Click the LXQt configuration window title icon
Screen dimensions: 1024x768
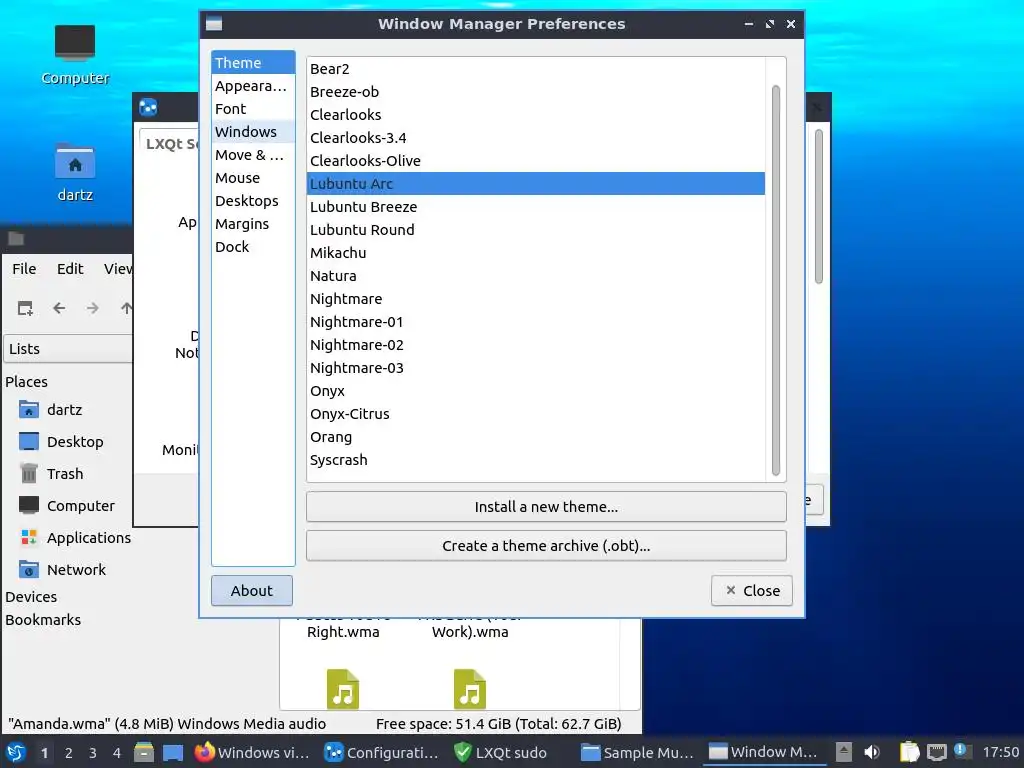pos(148,107)
